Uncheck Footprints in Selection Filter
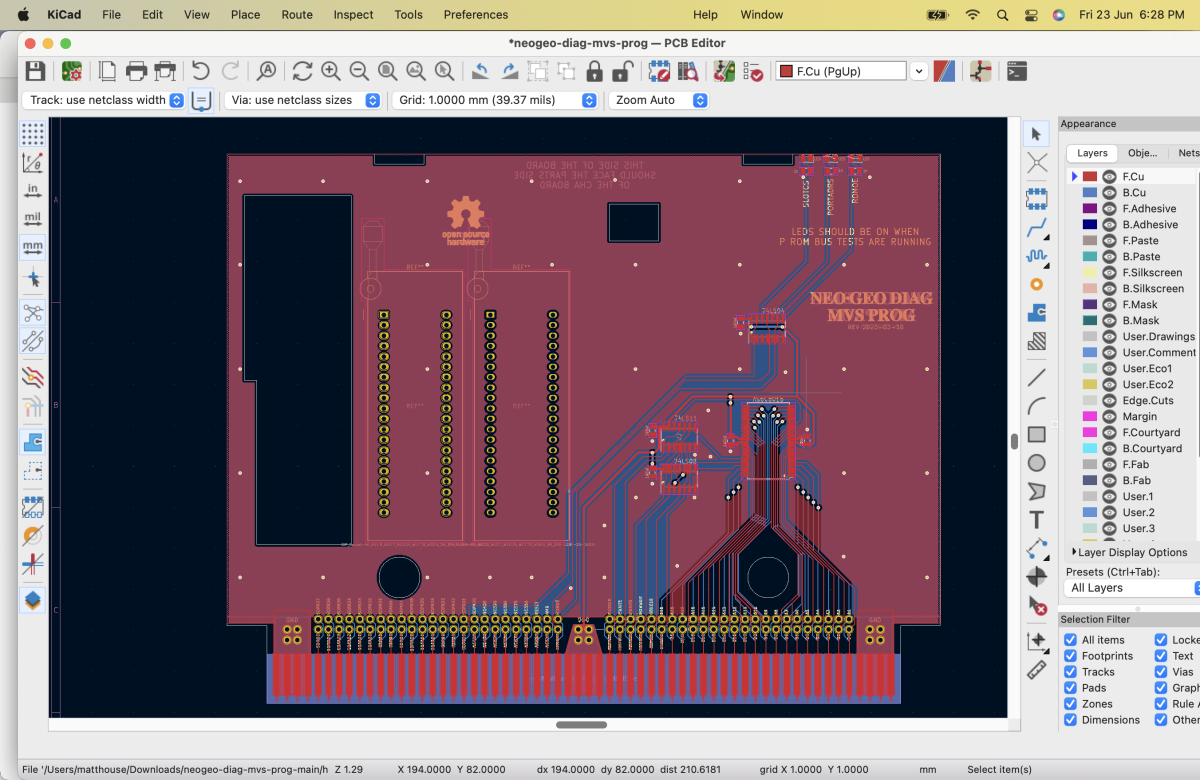Viewport: 1200px width, 780px height. click(1071, 656)
